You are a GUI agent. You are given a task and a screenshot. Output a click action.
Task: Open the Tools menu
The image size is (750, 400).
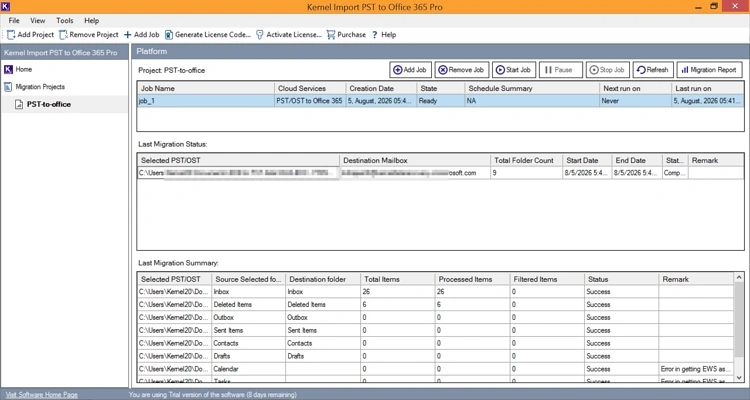[65, 21]
